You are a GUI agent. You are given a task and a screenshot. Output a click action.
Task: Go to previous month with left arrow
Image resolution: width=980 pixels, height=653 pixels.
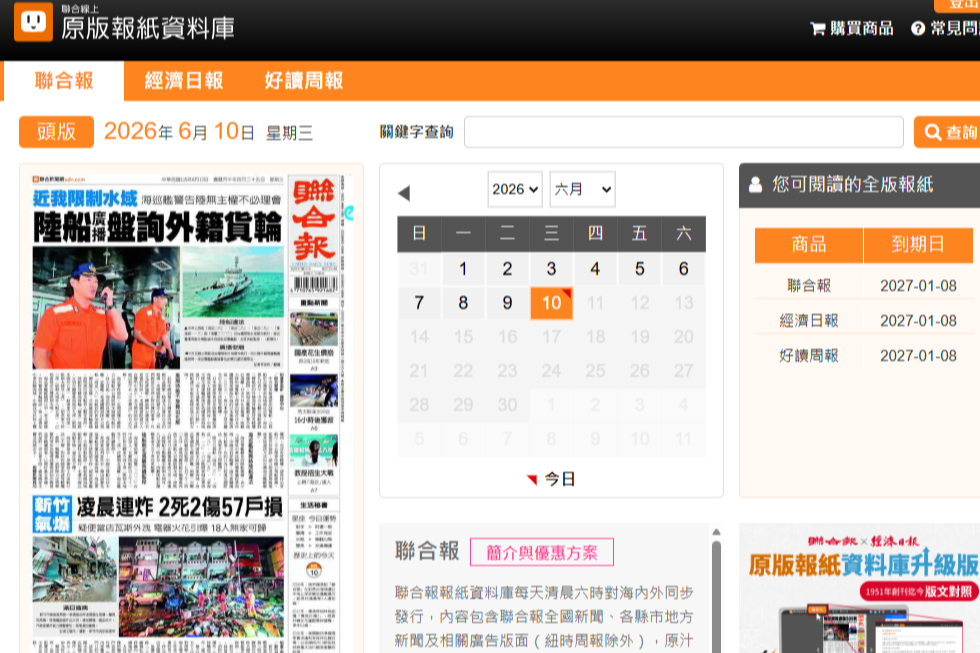404,193
